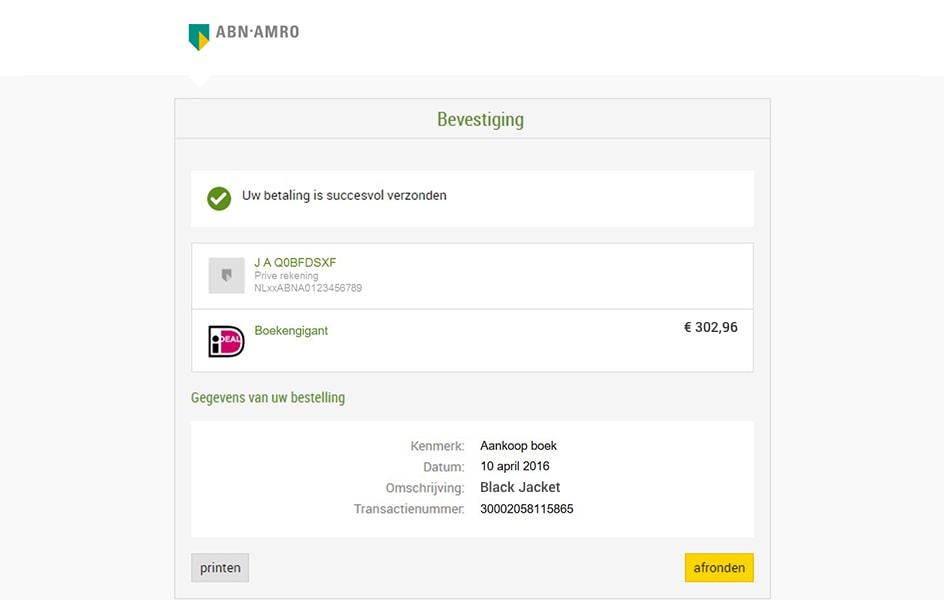Click the IBAN NLxxABNA0123456789 text
Image resolution: width=944 pixels, height=600 pixels.
(308, 288)
